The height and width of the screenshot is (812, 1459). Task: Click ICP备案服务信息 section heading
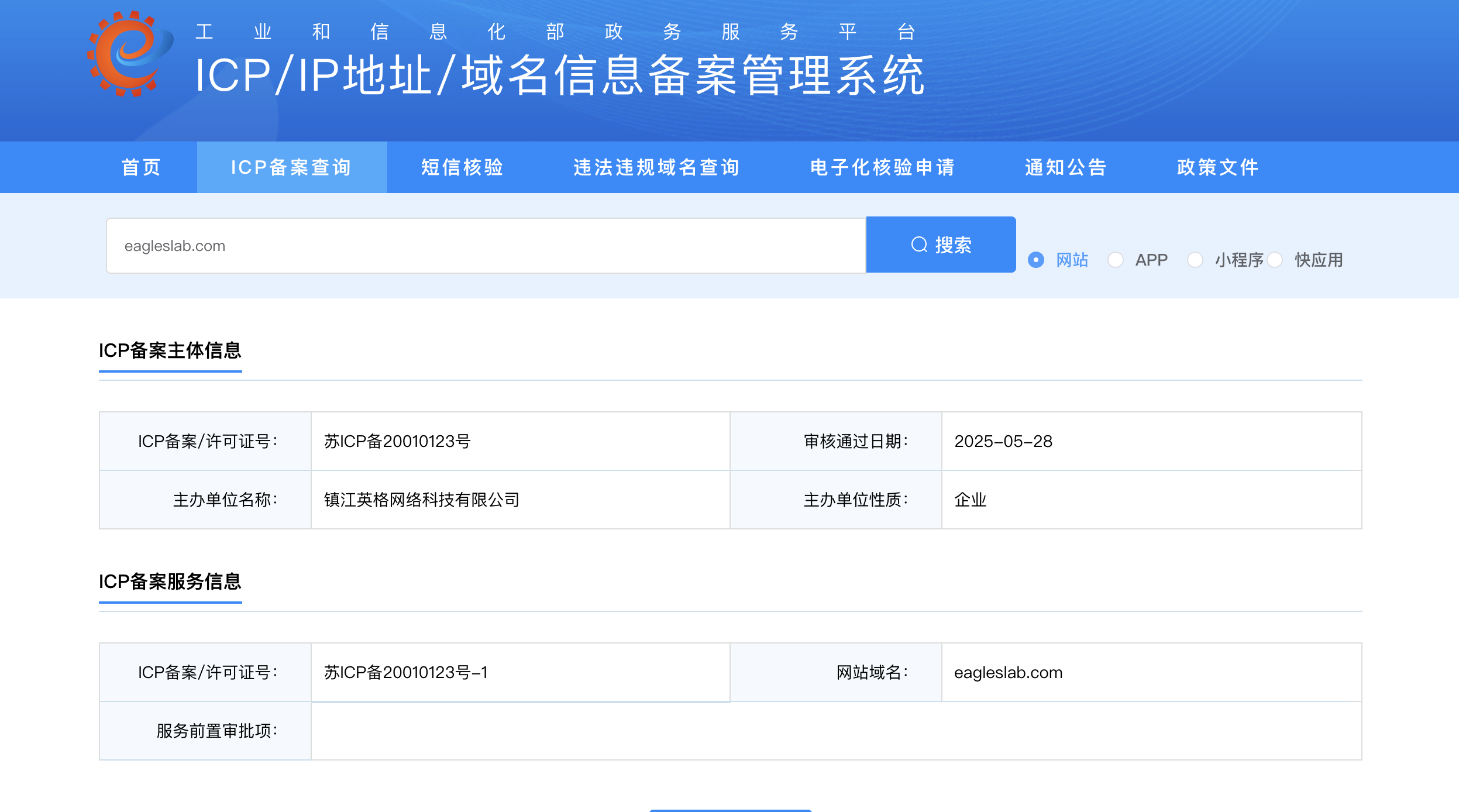170,582
